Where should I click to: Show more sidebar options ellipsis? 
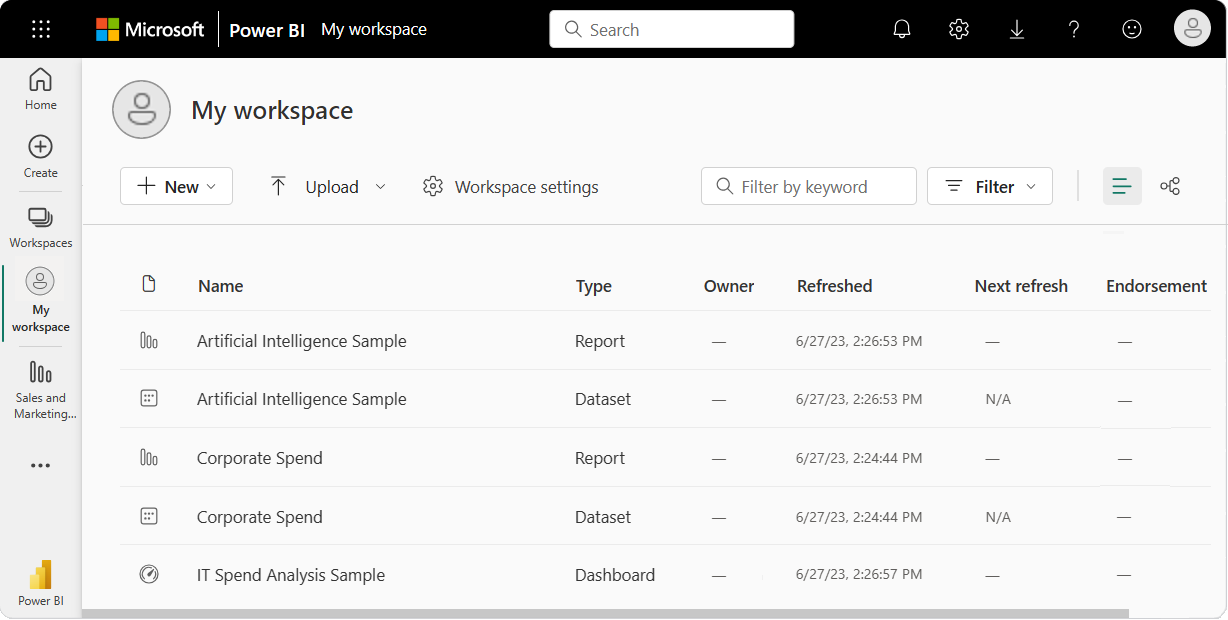click(41, 465)
